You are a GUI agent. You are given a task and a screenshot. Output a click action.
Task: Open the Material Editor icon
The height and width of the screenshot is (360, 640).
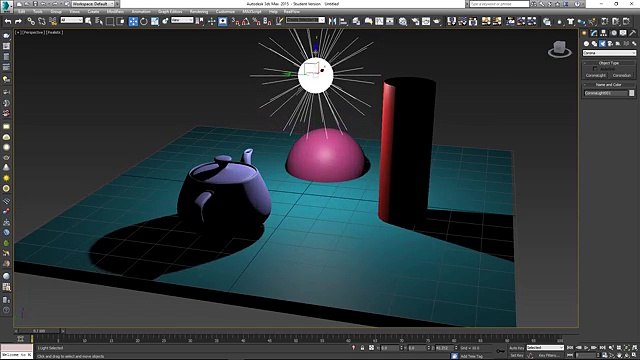(x=402, y=21)
